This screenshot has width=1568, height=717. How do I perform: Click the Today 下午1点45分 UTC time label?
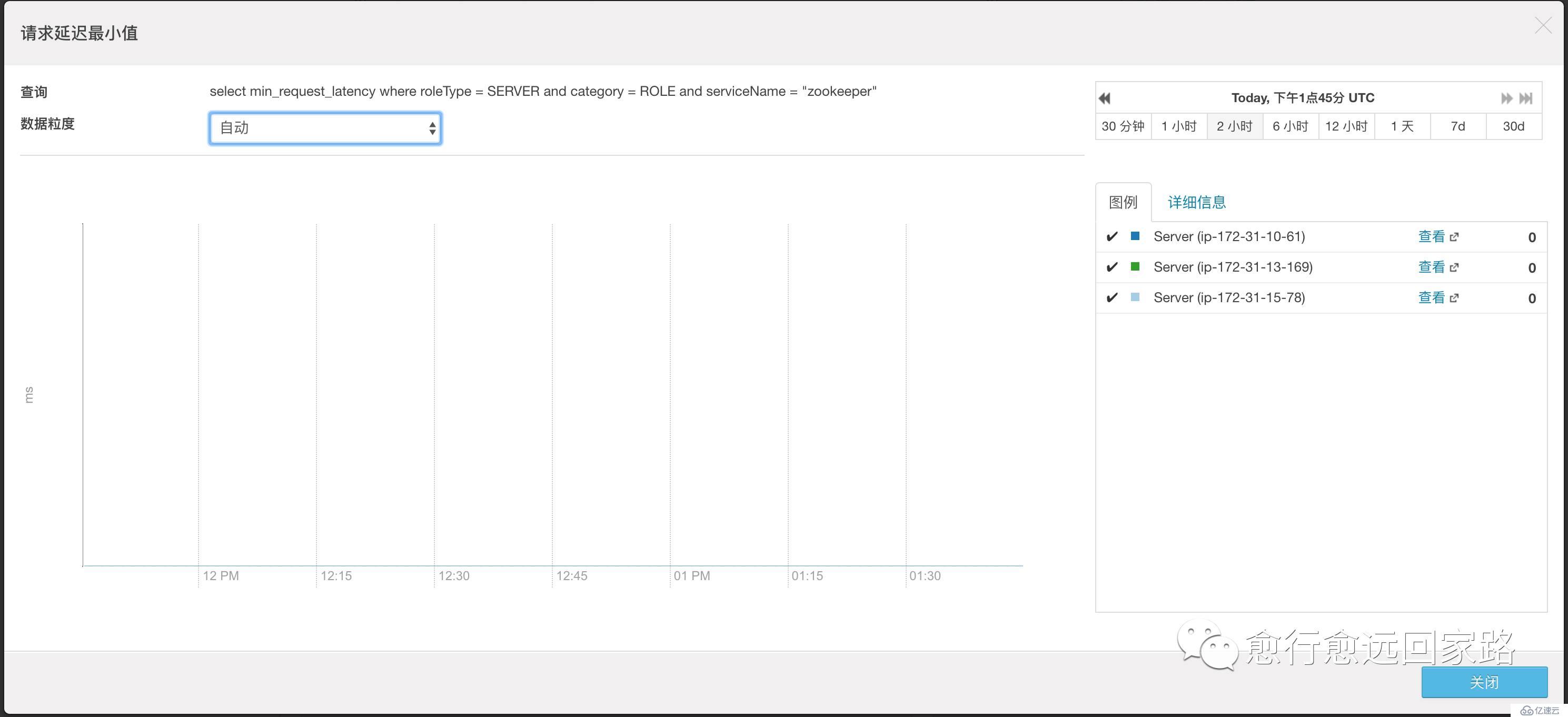click(x=1303, y=98)
